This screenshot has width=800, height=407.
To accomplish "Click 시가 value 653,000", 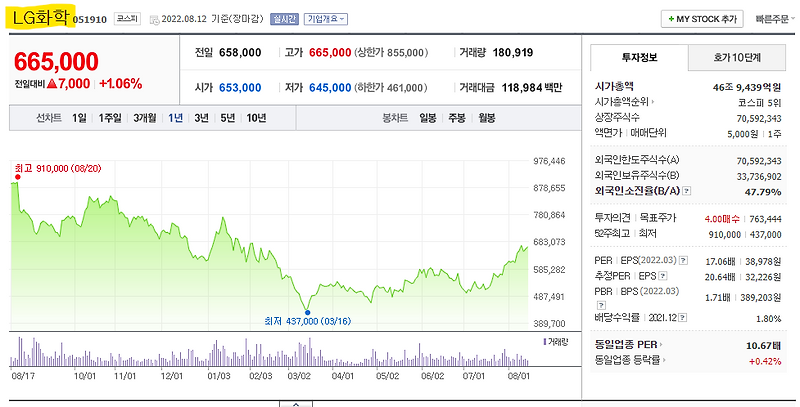I will (x=240, y=88).
